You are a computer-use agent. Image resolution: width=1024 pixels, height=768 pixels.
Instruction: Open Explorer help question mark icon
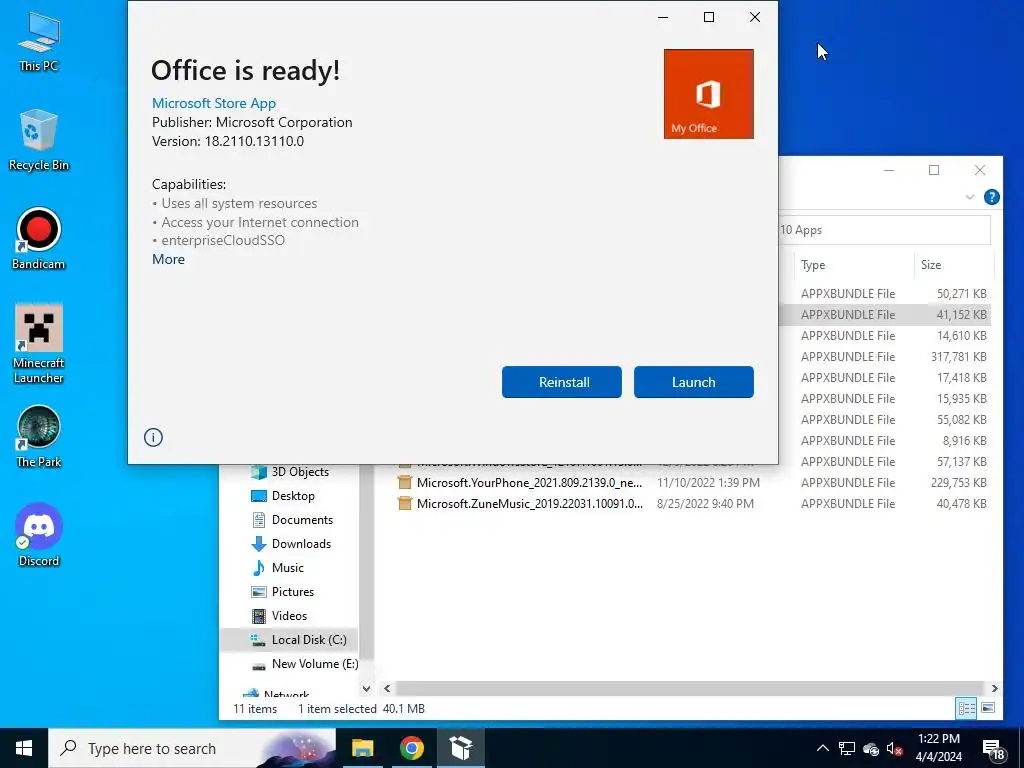click(x=991, y=197)
